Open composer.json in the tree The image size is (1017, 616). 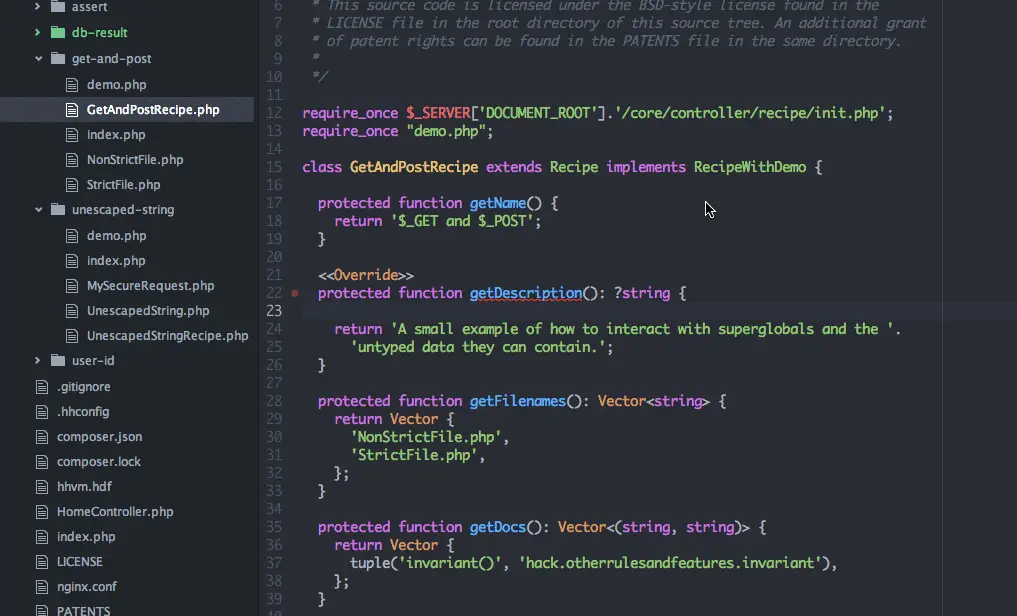tap(99, 436)
